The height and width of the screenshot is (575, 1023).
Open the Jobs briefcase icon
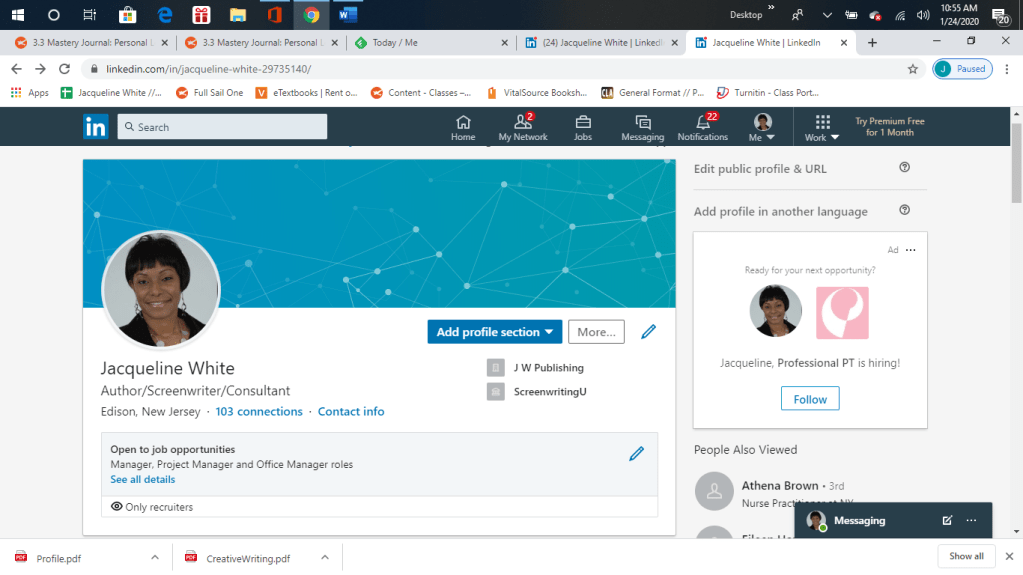[582, 127]
